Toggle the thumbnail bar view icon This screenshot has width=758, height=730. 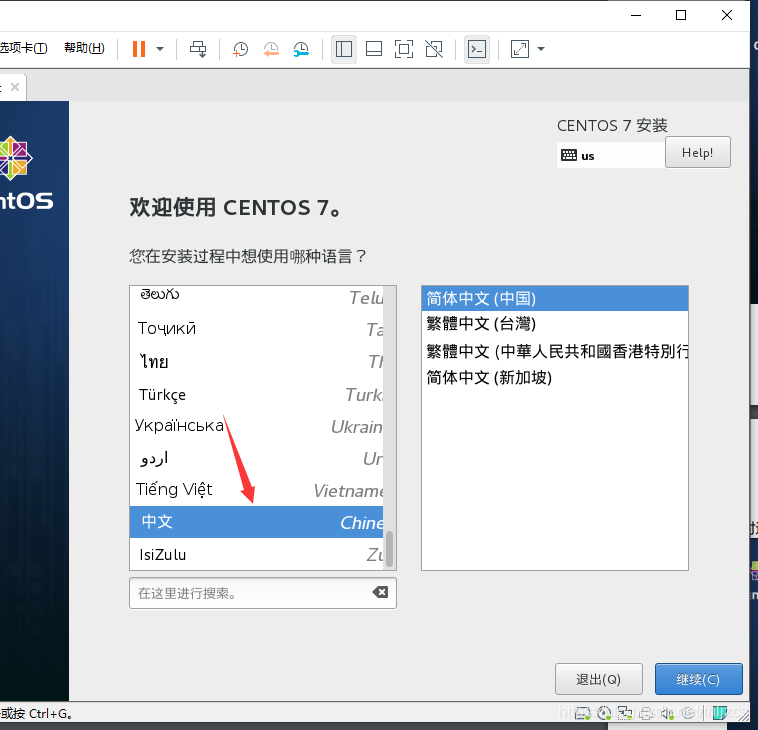point(374,49)
